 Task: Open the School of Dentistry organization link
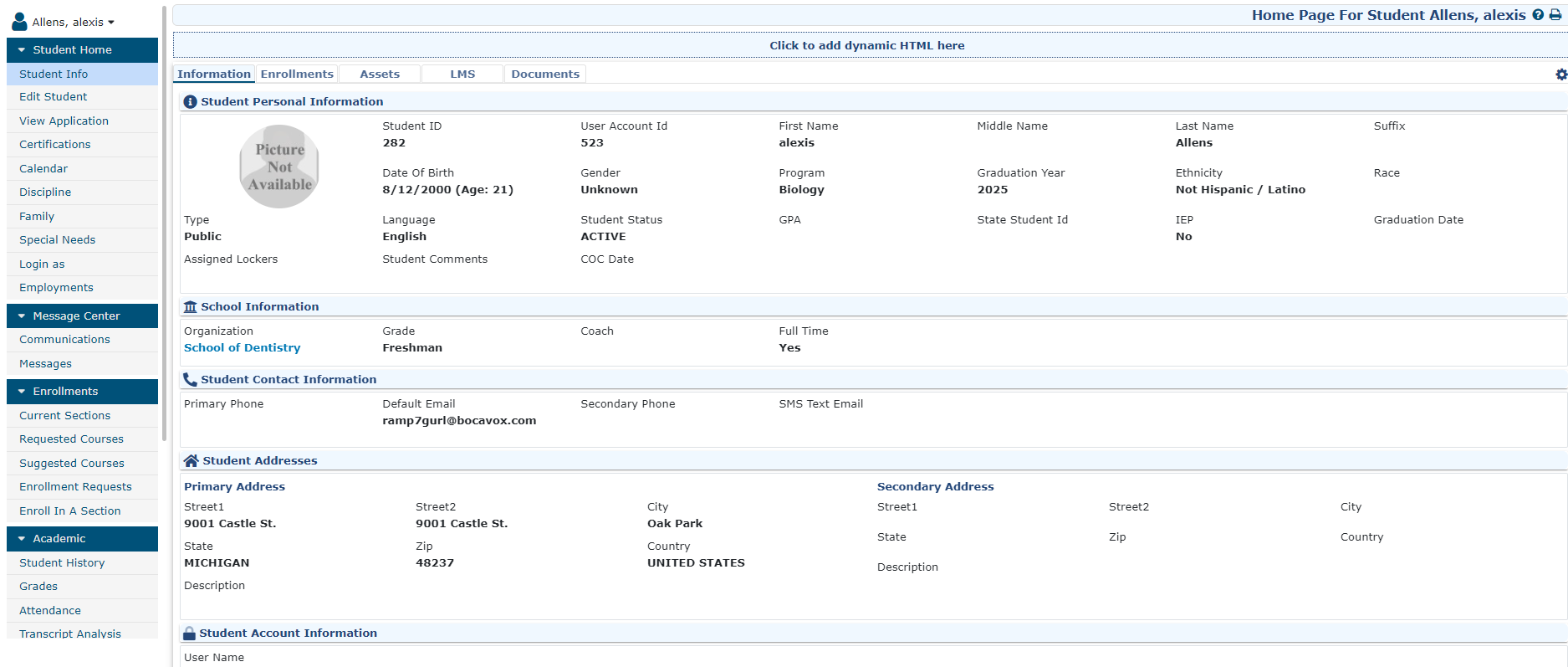coord(242,348)
